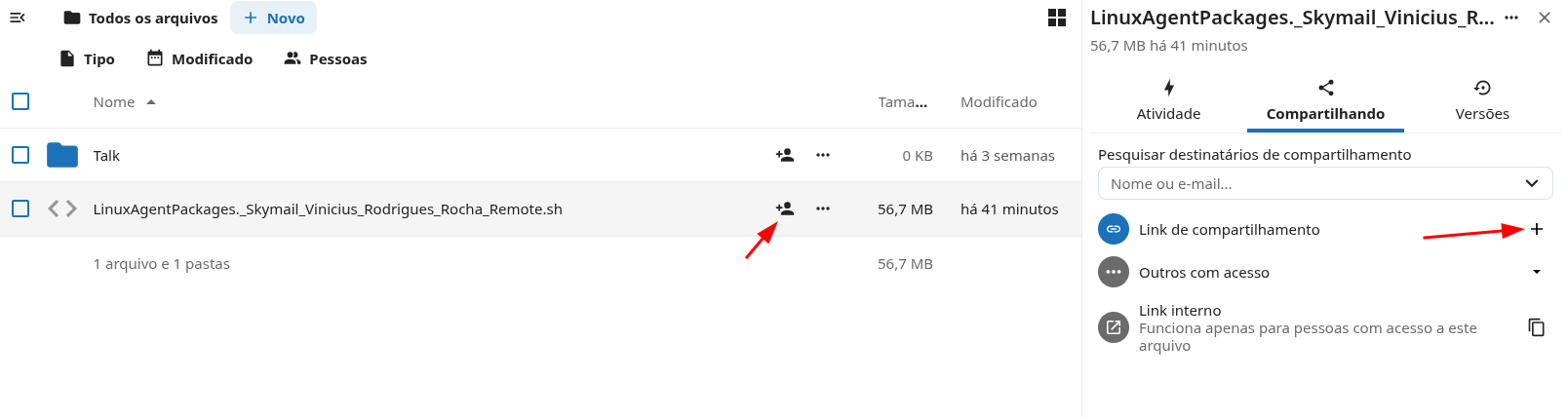
Task: Open the Versões tab
Action: tap(1482, 100)
